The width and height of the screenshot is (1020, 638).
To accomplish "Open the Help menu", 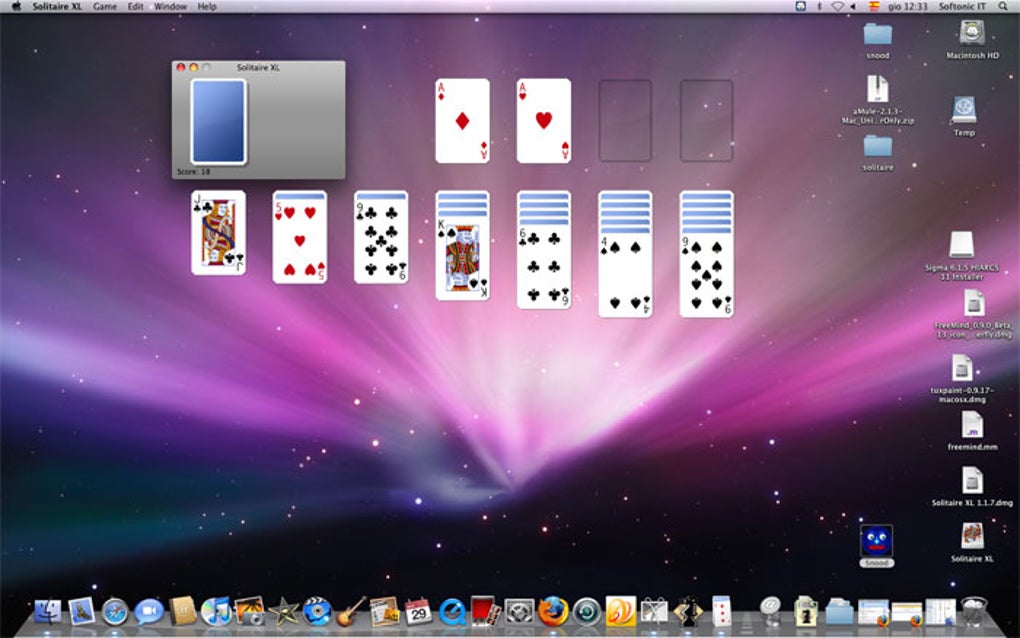I will click(207, 7).
